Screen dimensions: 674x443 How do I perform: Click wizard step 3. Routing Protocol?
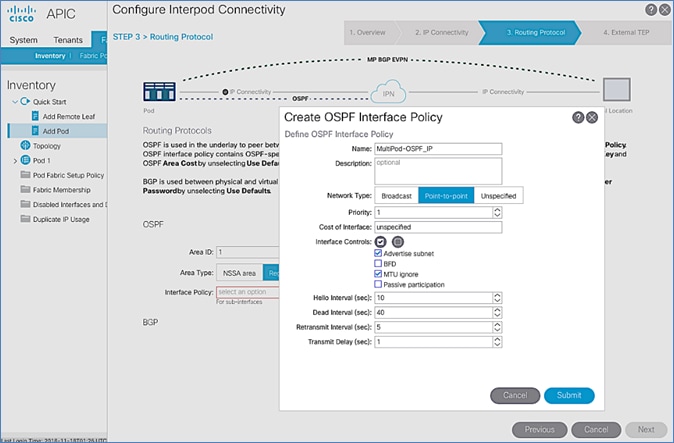pyautogui.click(x=530, y=33)
